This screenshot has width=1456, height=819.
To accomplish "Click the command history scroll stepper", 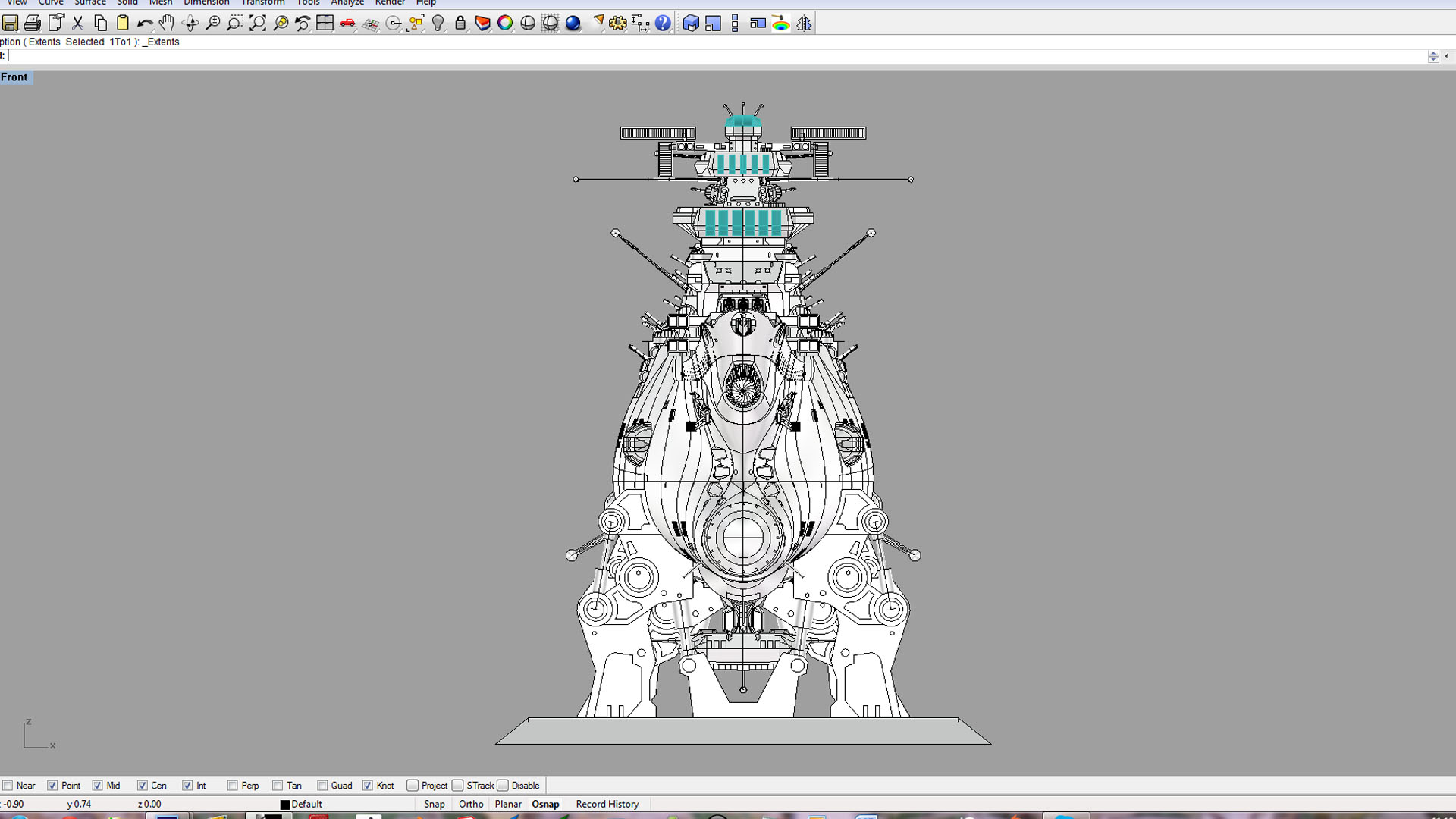I will pyautogui.click(x=1433, y=56).
